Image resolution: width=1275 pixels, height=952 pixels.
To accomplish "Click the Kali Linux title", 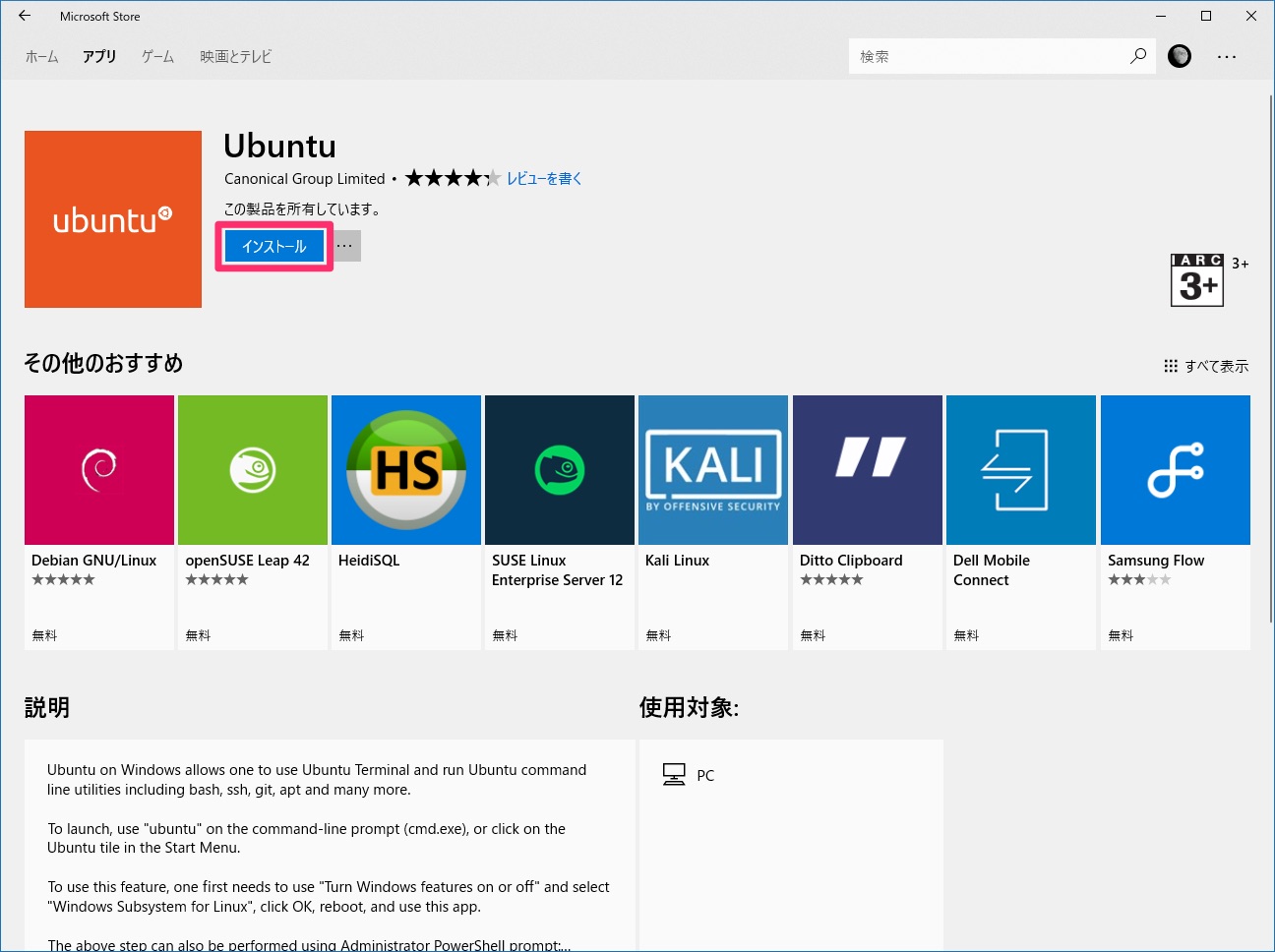I will click(x=678, y=561).
